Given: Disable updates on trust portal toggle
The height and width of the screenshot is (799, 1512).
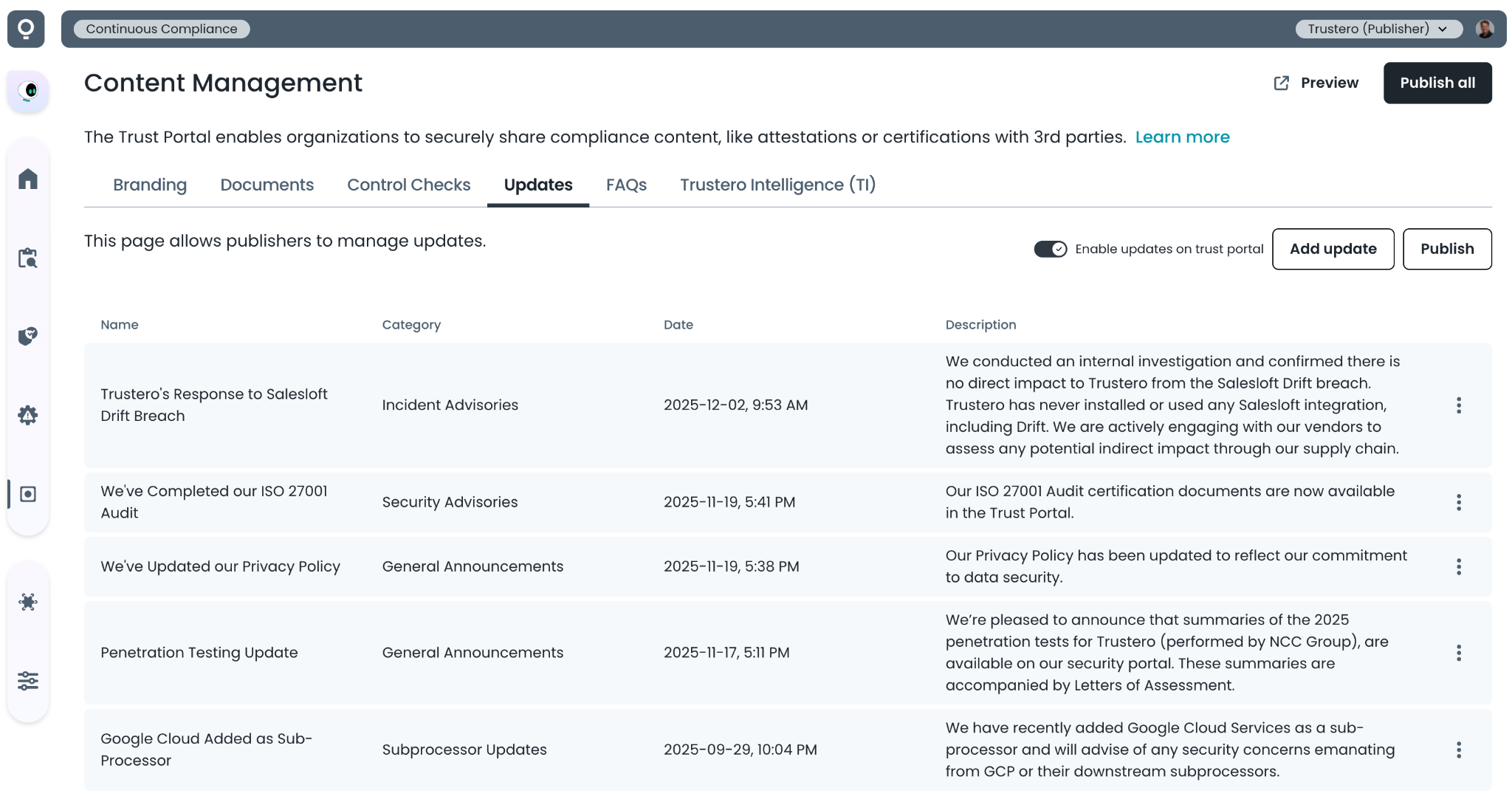Looking at the screenshot, I should click(1050, 249).
